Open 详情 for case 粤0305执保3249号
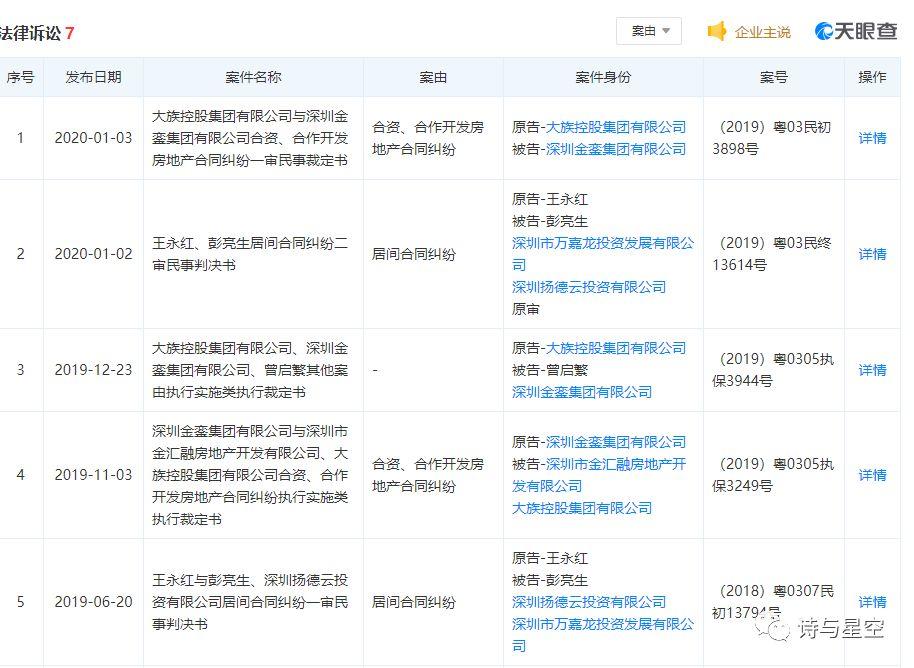914x668 pixels. 872,475
